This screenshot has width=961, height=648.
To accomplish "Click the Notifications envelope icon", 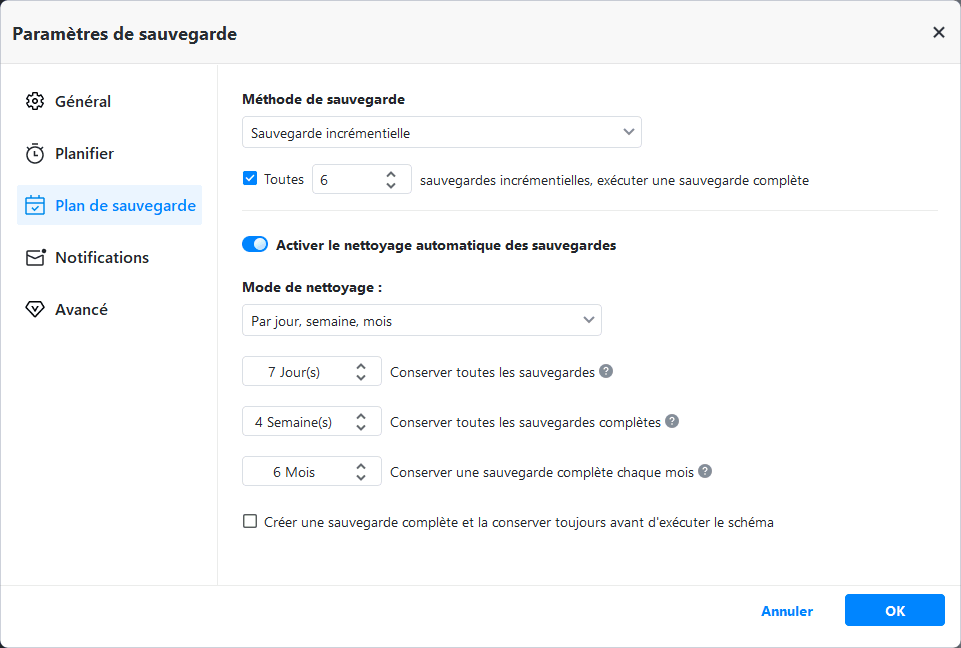I will (36, 258).
